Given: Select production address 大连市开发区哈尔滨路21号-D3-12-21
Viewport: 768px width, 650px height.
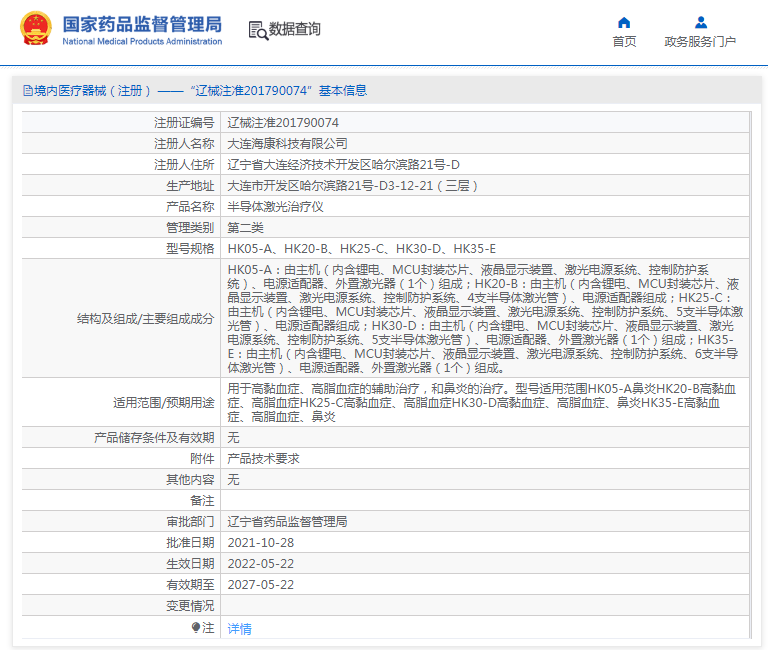Looking at the screenshot, I should (x=353, y=186).
